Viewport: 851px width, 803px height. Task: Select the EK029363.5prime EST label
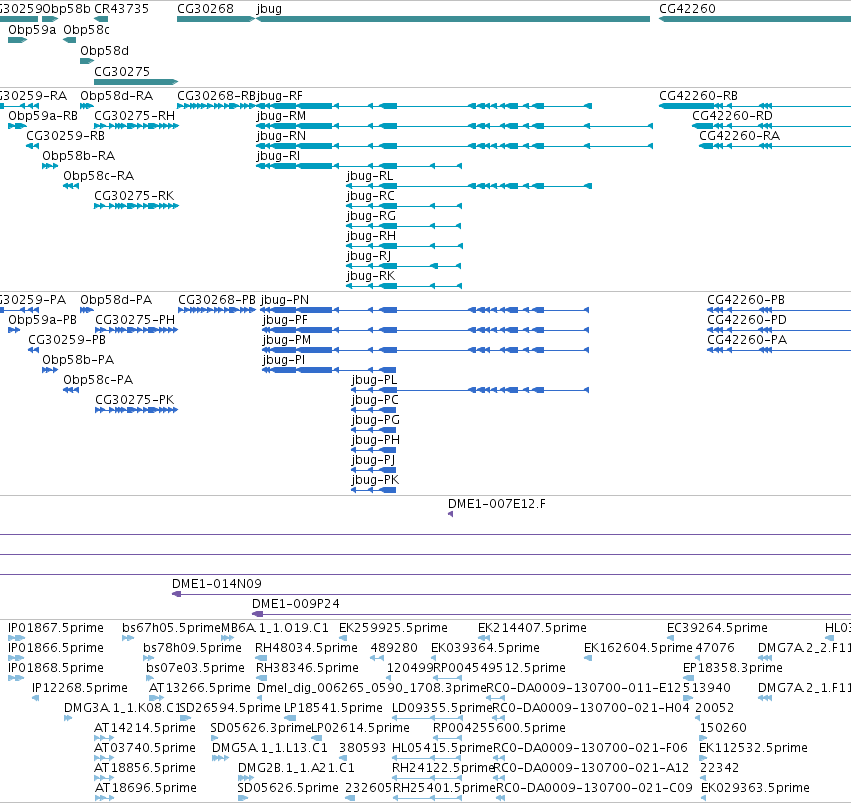click(x=755, y=788)
